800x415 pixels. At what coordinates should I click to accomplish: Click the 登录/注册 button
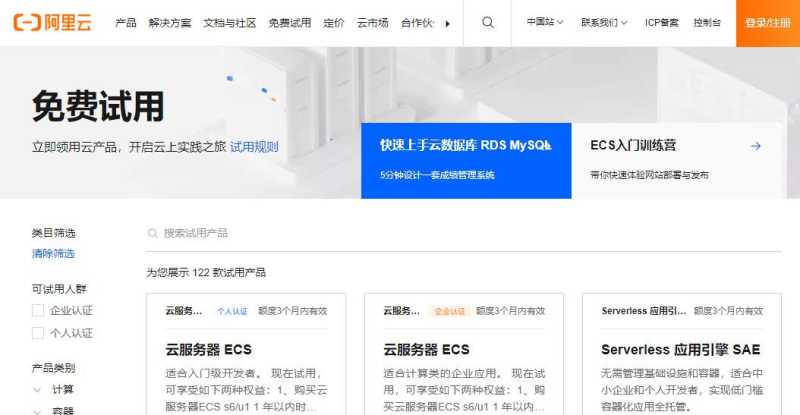pos(768,23)
